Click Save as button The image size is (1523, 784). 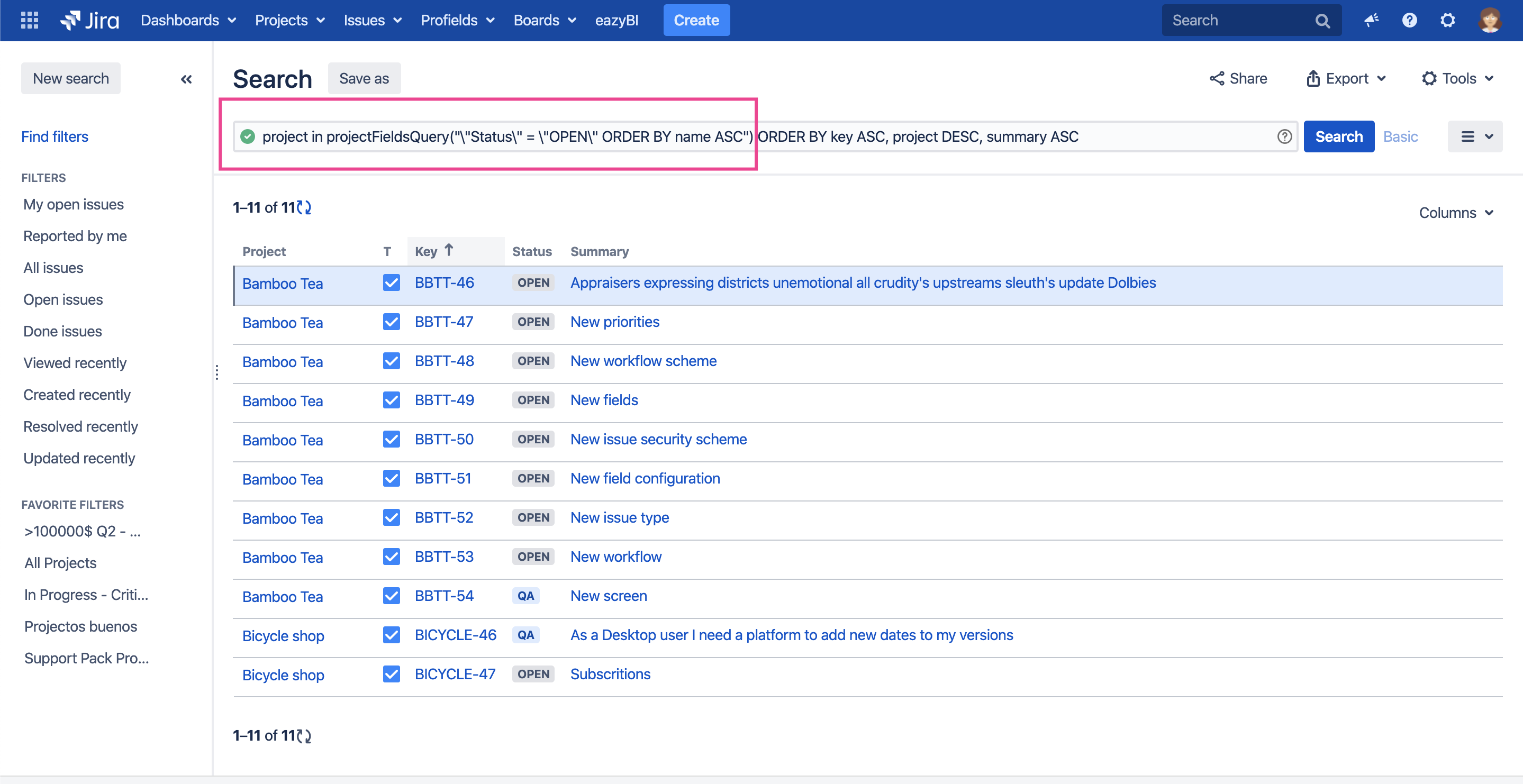[364, 78]
